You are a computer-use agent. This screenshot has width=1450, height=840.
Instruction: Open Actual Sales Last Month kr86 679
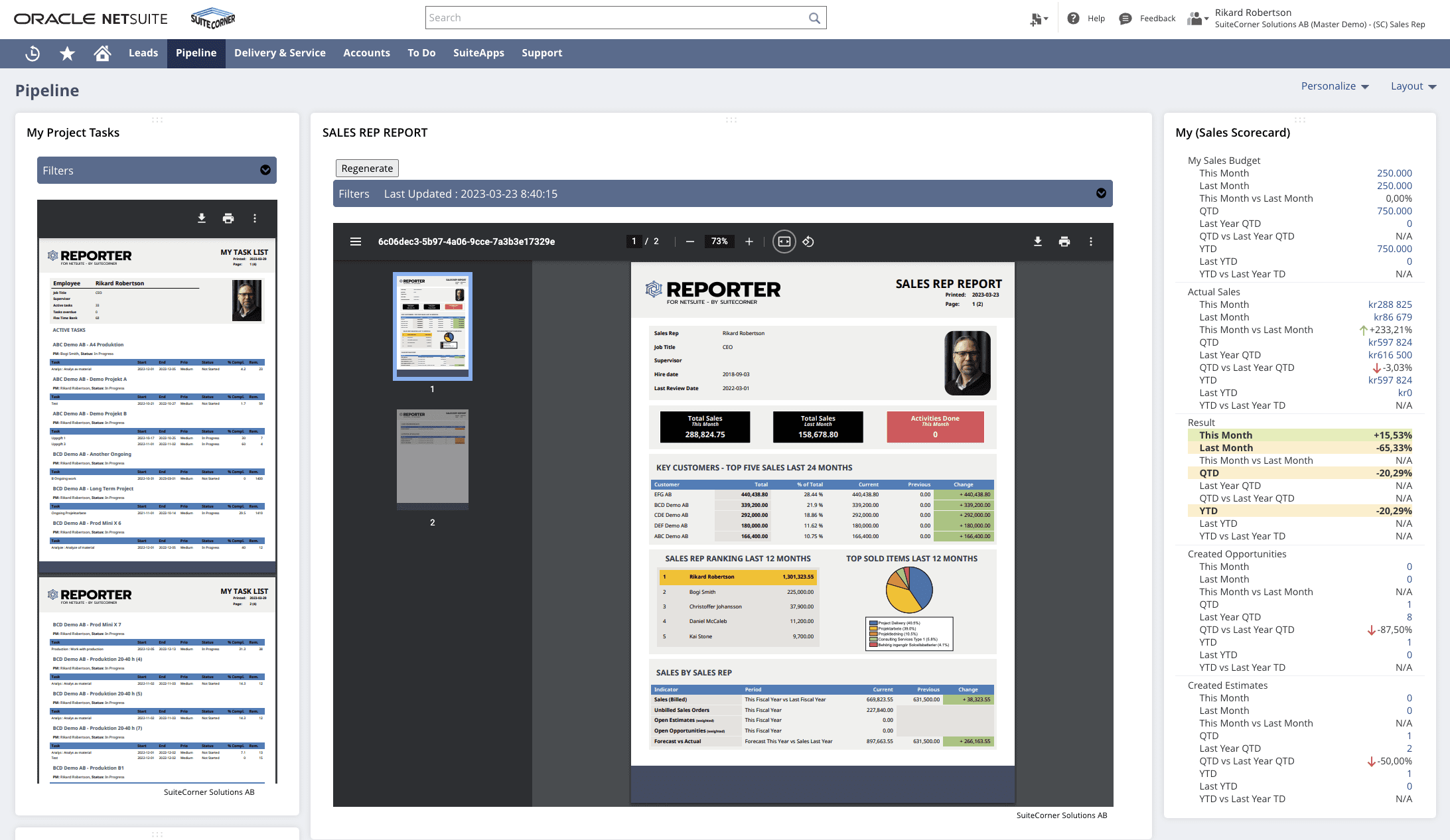[1392, 317]
